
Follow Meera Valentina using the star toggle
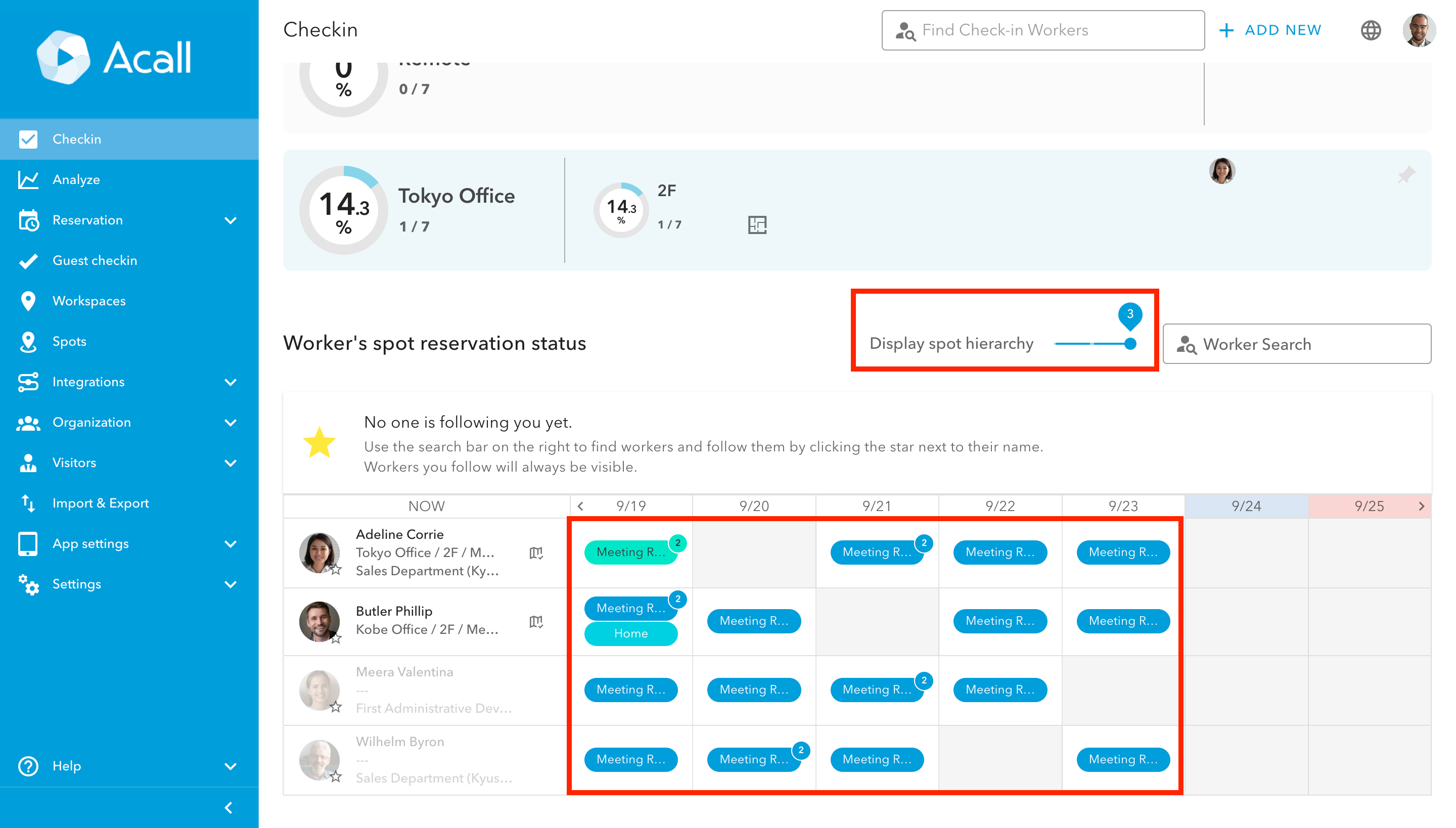pyautogui.click(x=336, y=707)
